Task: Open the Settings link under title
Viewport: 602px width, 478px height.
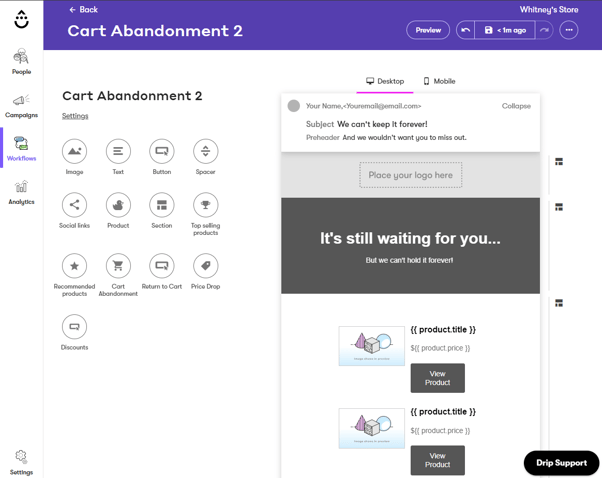Action: click(x=75, y=116)
